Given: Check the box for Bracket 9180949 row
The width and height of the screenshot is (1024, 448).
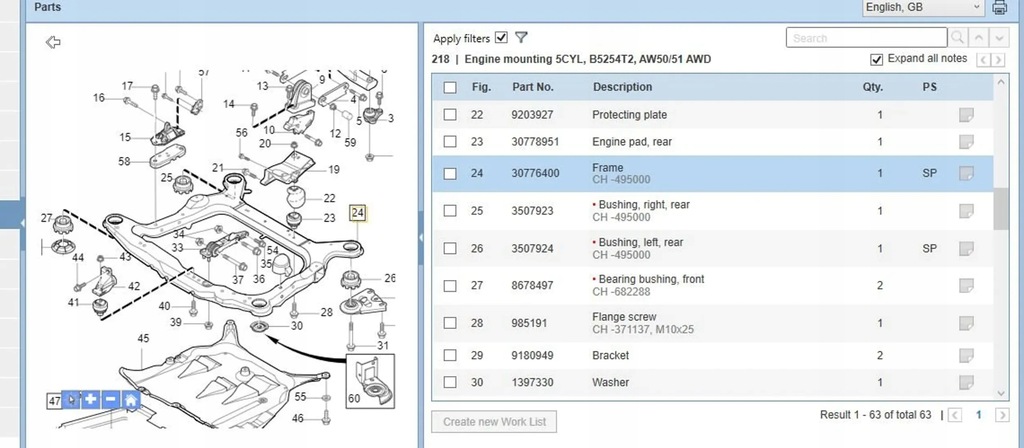Looking at the screenshot, I should point(449,355).
